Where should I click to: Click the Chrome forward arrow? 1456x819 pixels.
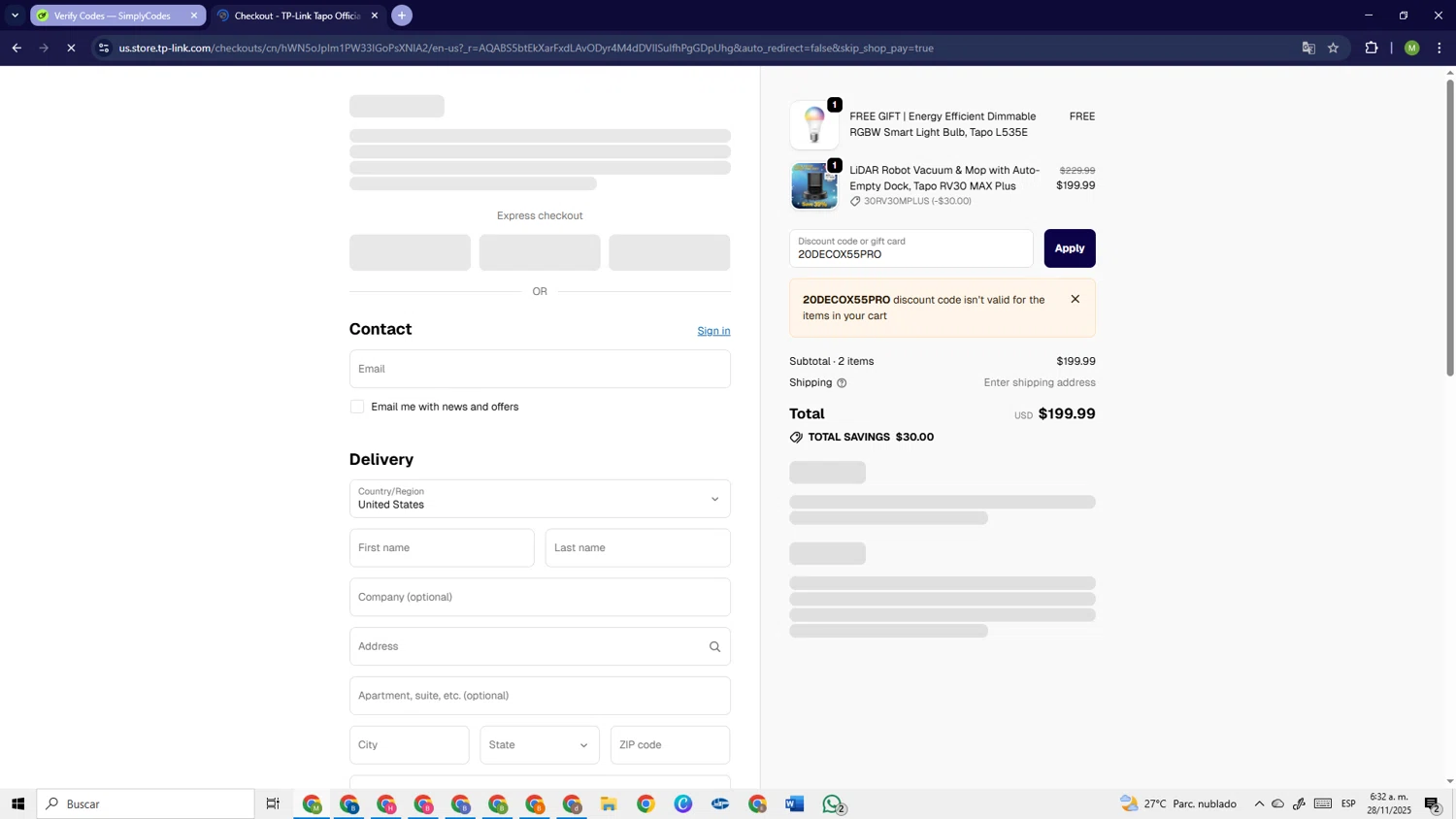point(44,48)
